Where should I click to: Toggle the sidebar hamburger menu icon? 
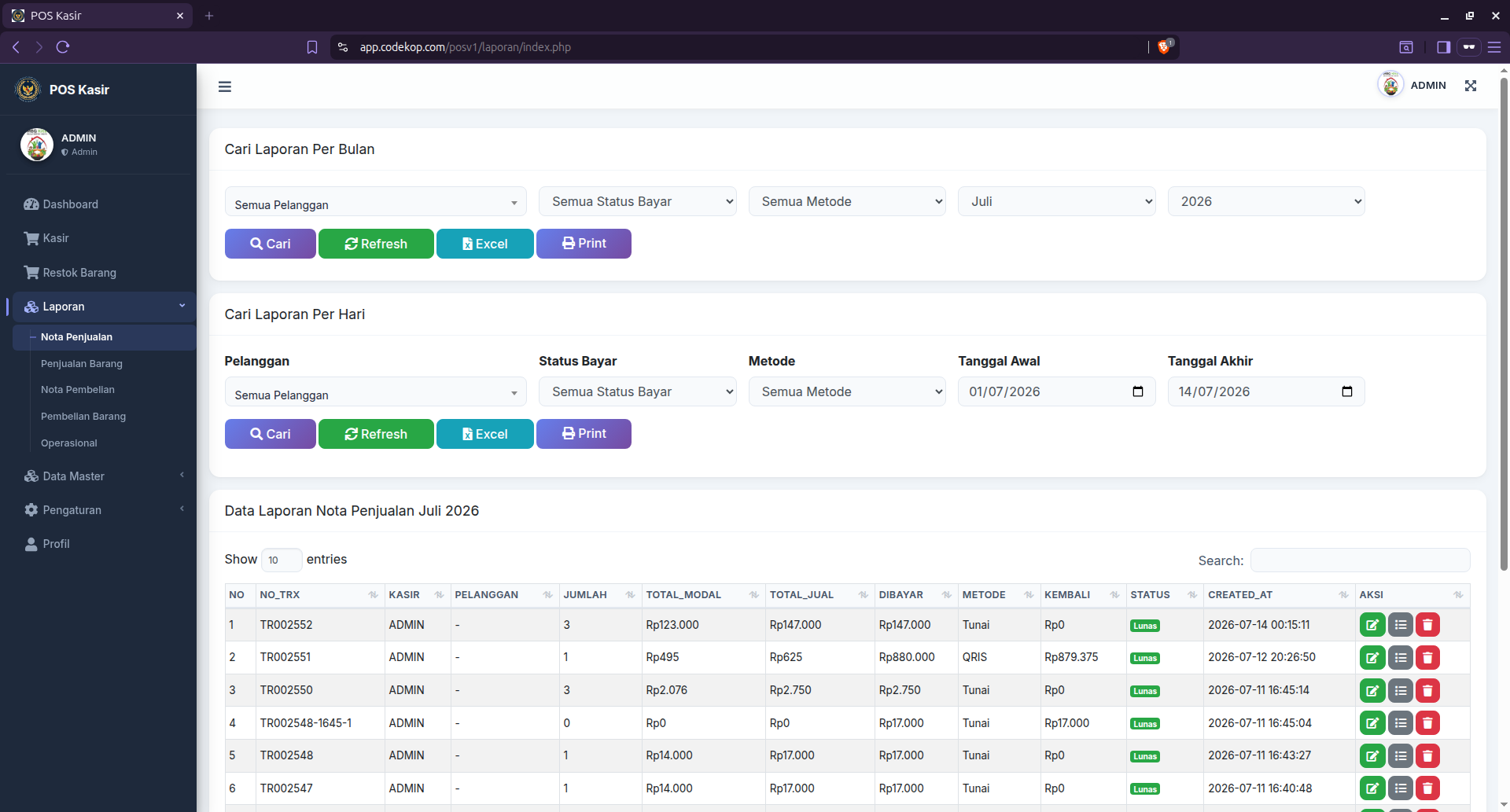[225, 86]
